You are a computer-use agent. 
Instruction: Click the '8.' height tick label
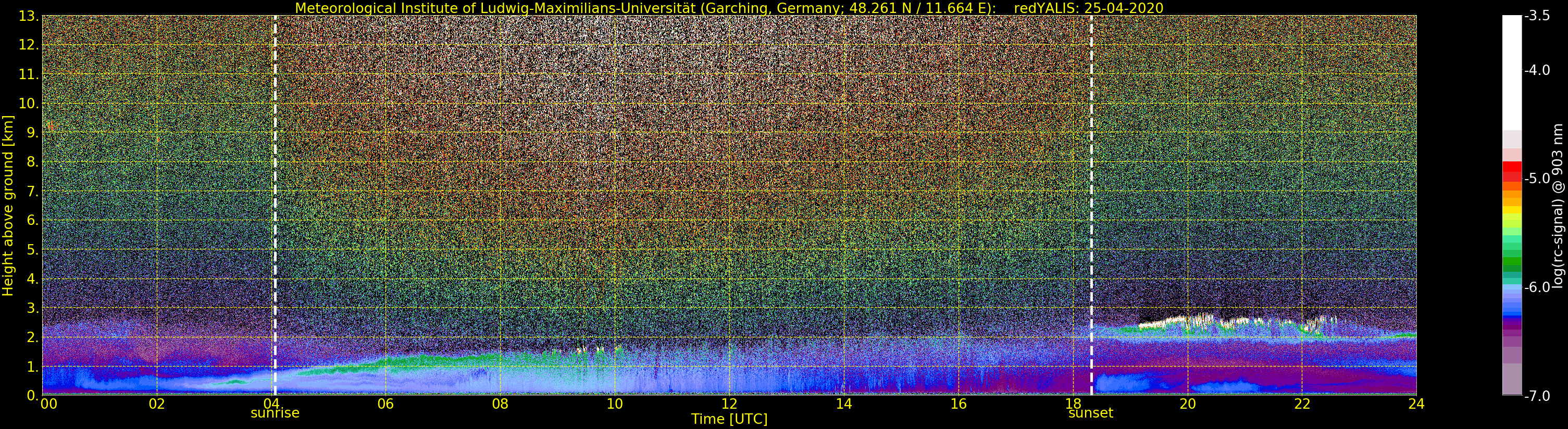[33, 162]
